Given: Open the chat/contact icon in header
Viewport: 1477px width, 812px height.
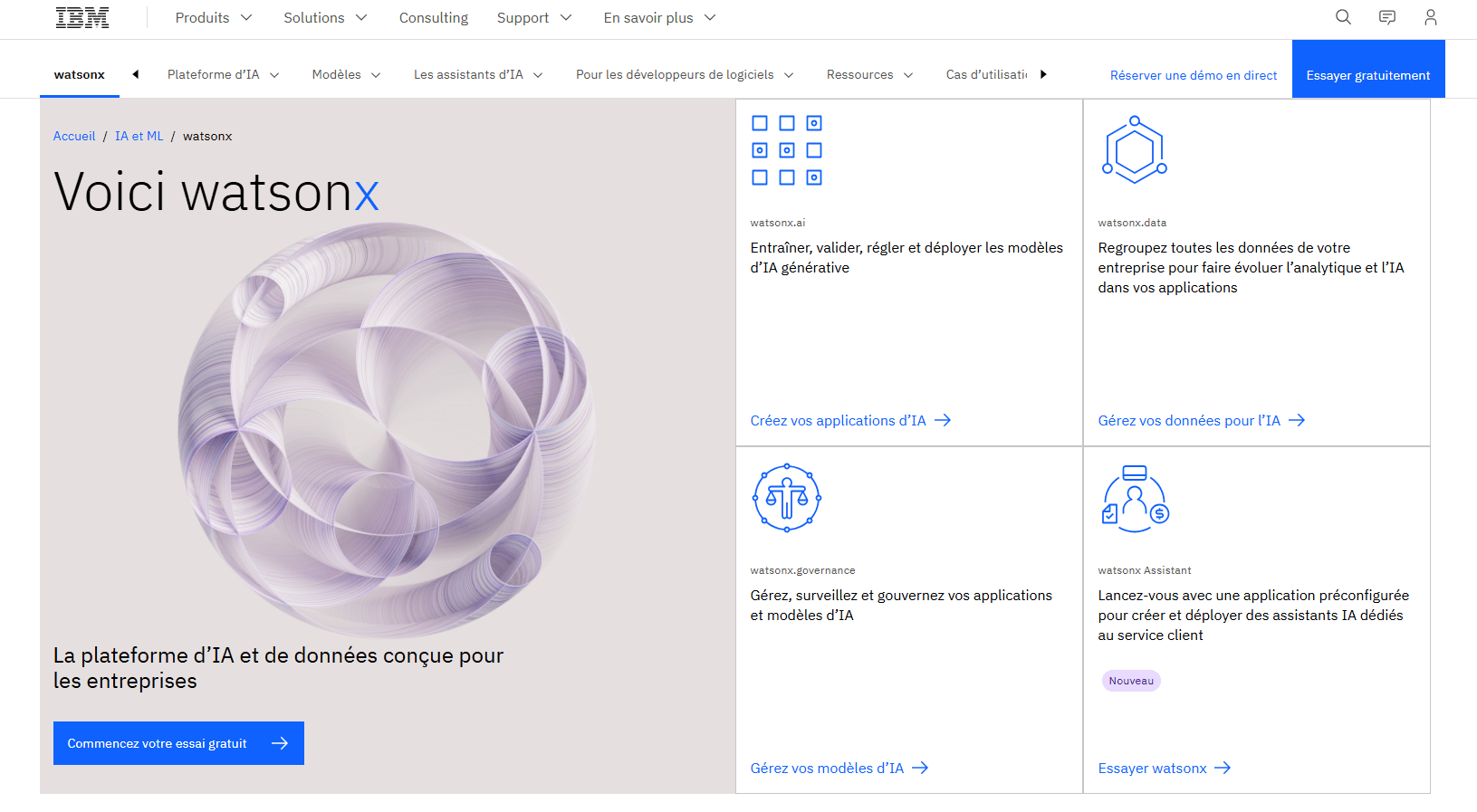Looking at the screenshot, I should (x=1387, y=17).
